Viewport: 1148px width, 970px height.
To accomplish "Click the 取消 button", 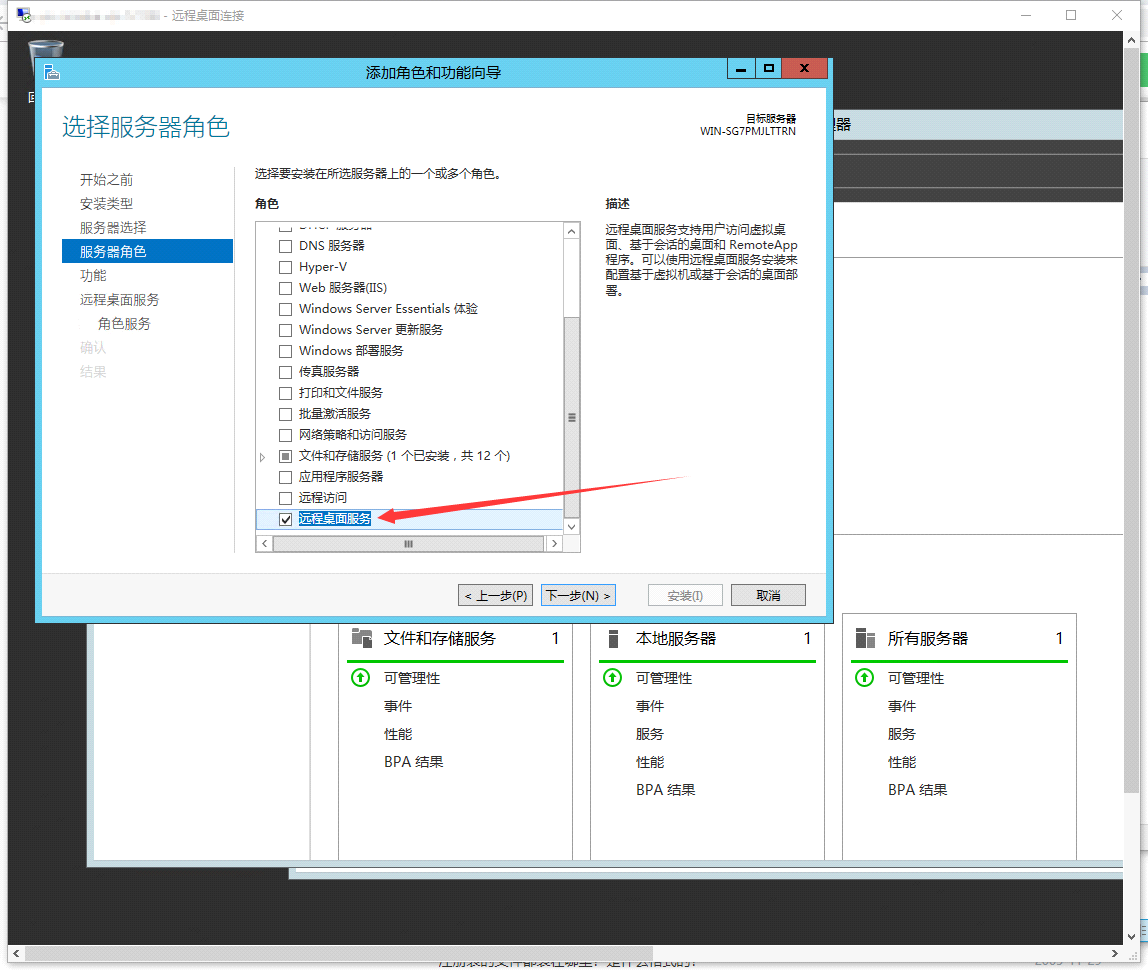I will [x=767, y=595].
